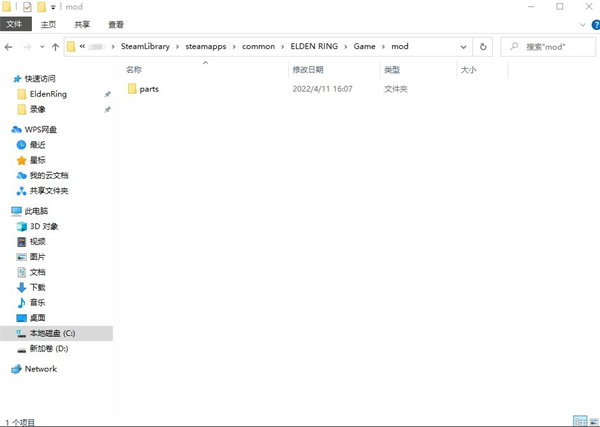The height and width of the screenshot is (427, 600).
Task: Navigate to common in breadcrumb
Action: [258, 46]
